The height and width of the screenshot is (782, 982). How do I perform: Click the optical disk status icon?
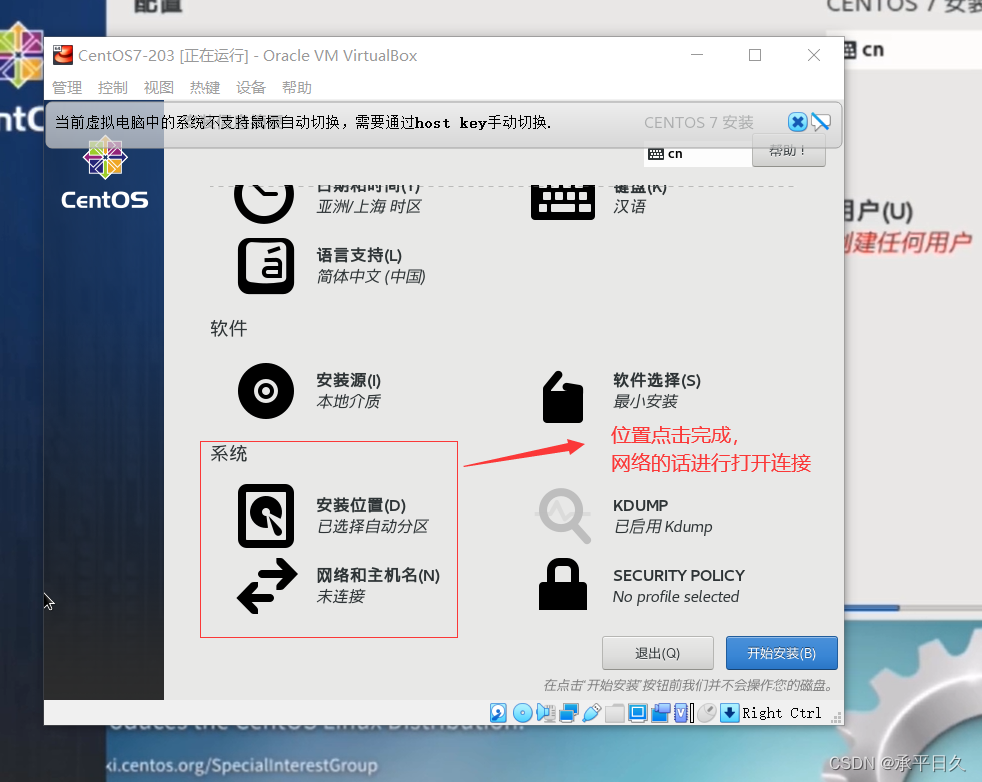(522, 713)
